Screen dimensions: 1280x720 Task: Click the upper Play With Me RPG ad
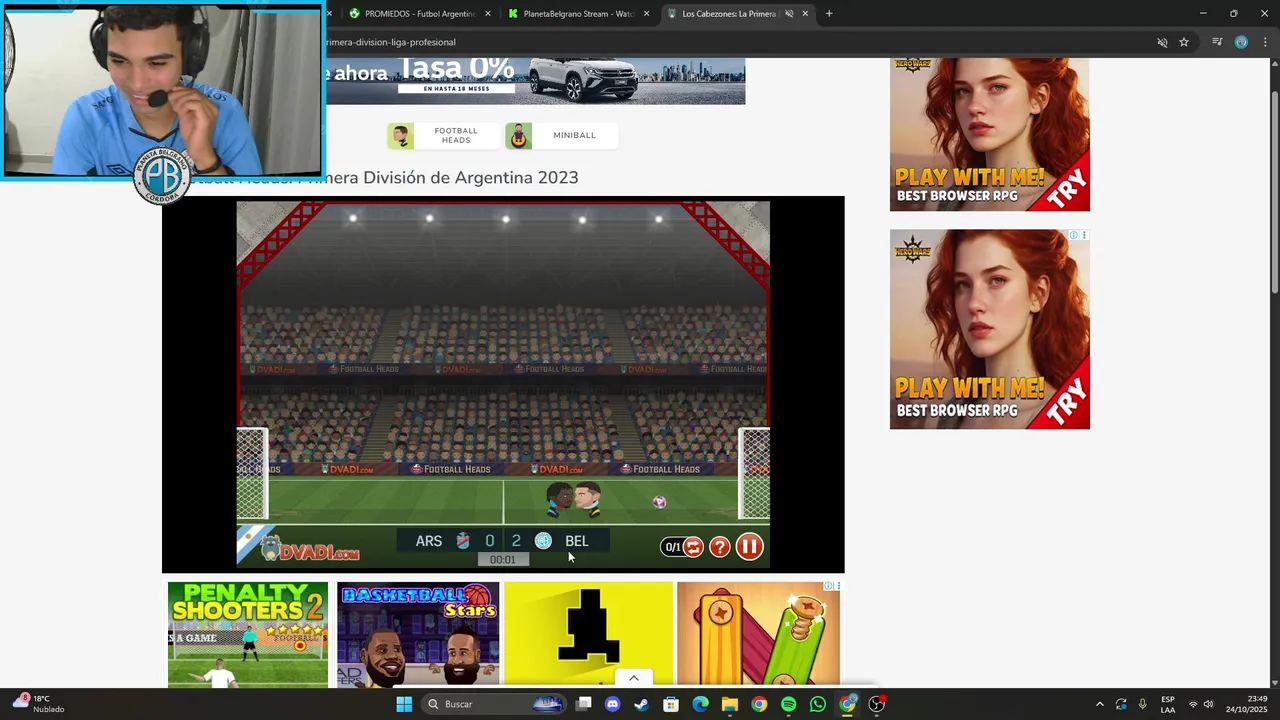coord(990,134)
